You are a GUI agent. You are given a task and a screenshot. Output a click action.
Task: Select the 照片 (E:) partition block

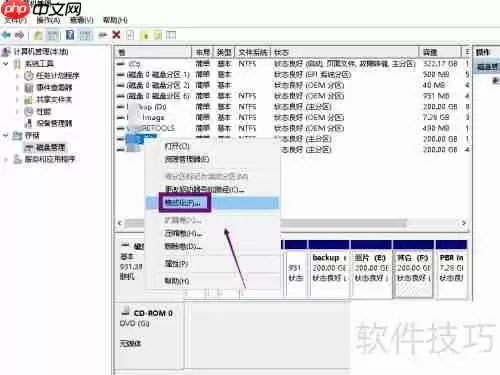(371, 268)
